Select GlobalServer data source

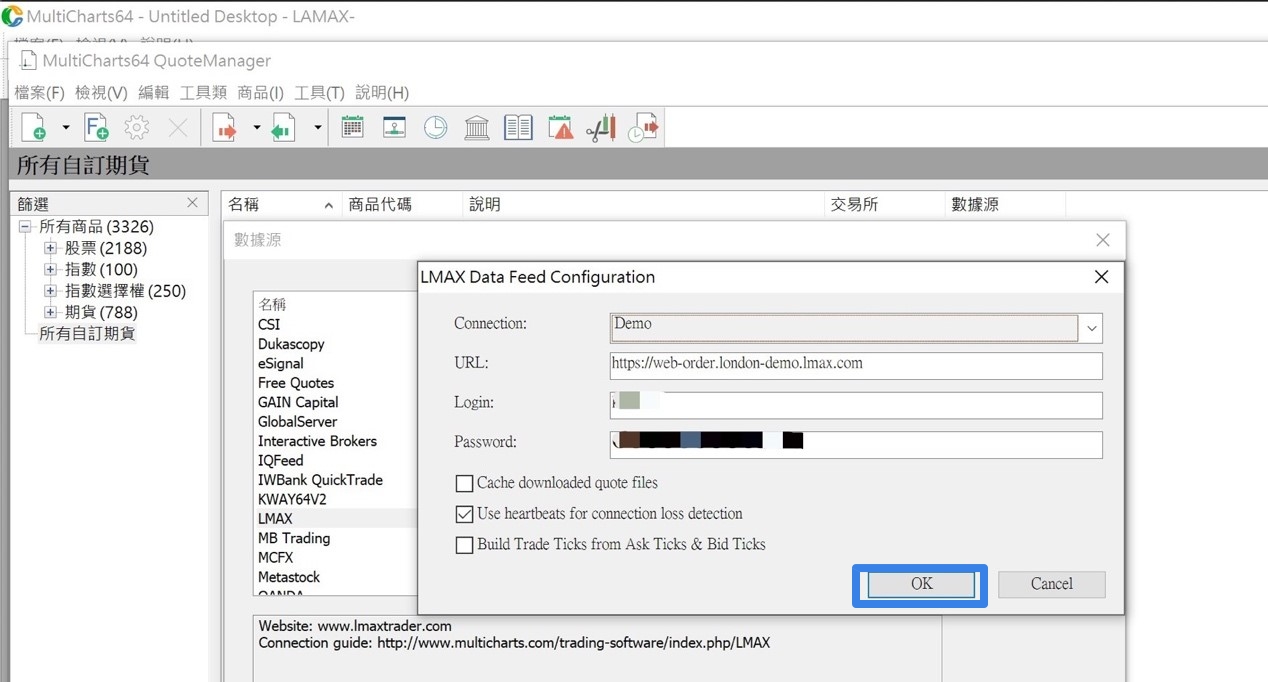[x=298, y=422]
